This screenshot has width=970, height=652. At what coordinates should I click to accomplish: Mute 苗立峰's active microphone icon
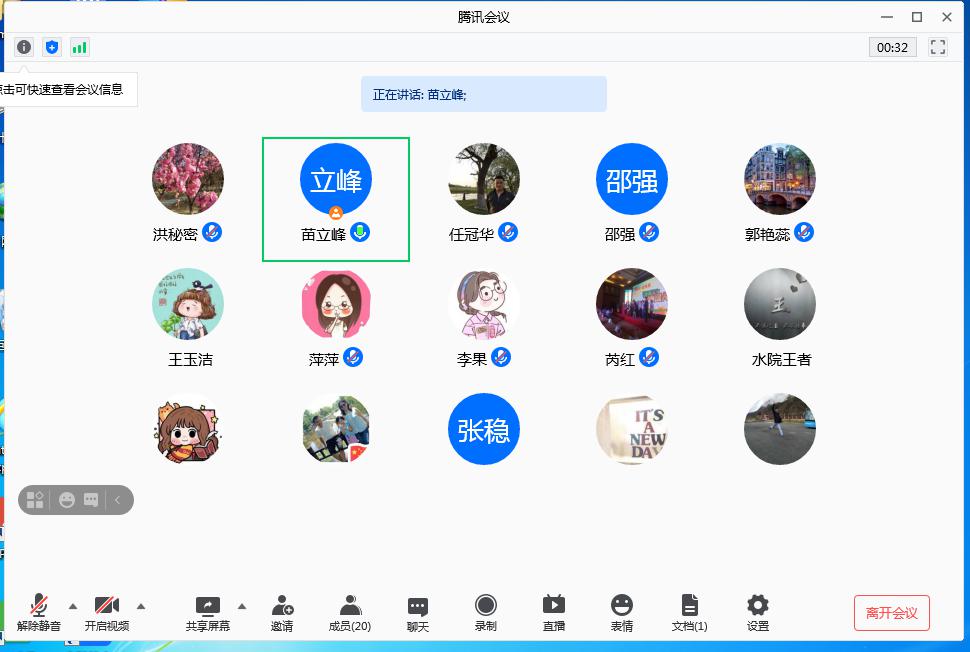(x=360, y=232)
